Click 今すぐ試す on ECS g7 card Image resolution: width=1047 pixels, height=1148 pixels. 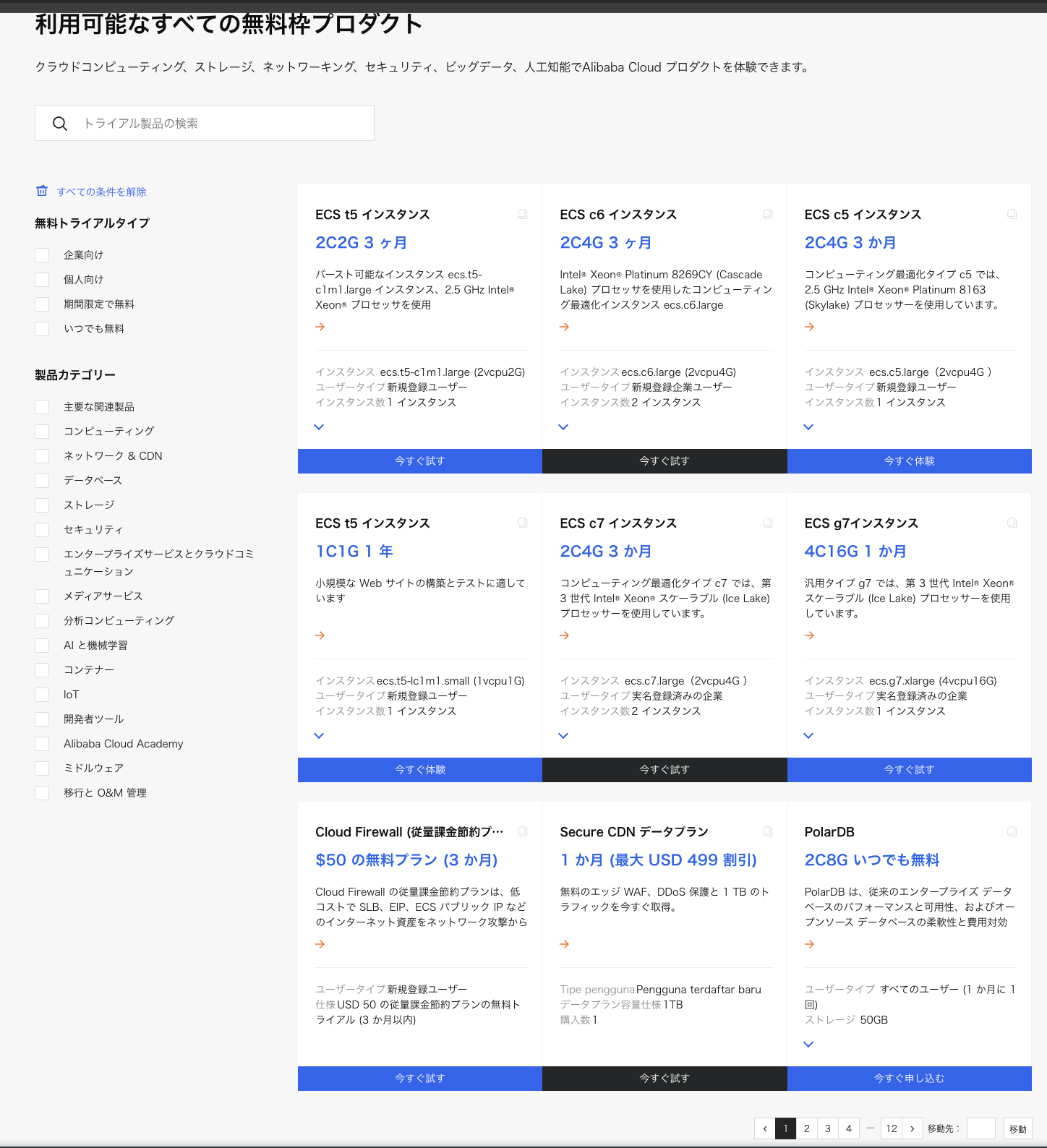tap(910, 770)
